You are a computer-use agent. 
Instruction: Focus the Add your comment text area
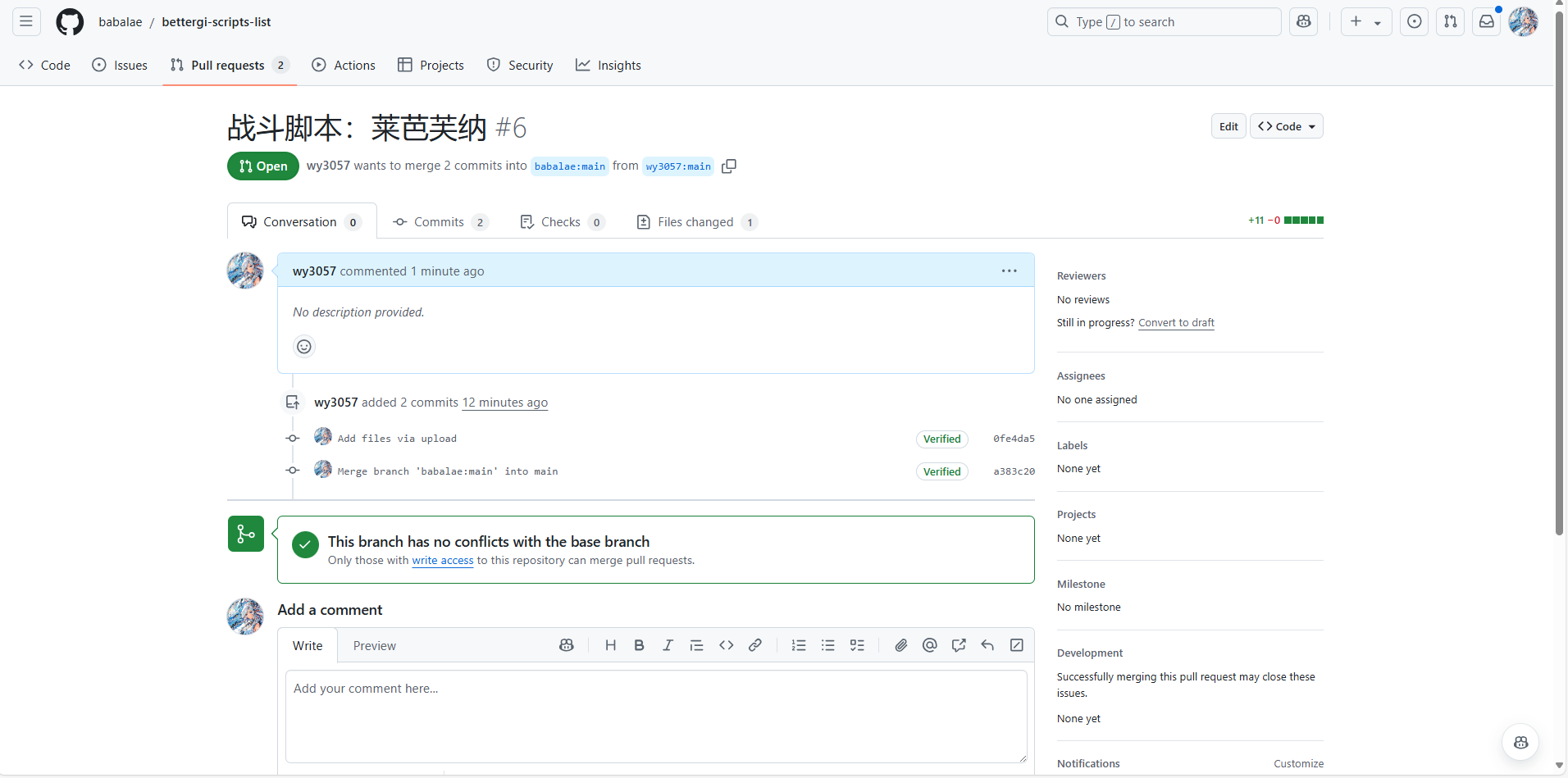[x=656, y=716]
